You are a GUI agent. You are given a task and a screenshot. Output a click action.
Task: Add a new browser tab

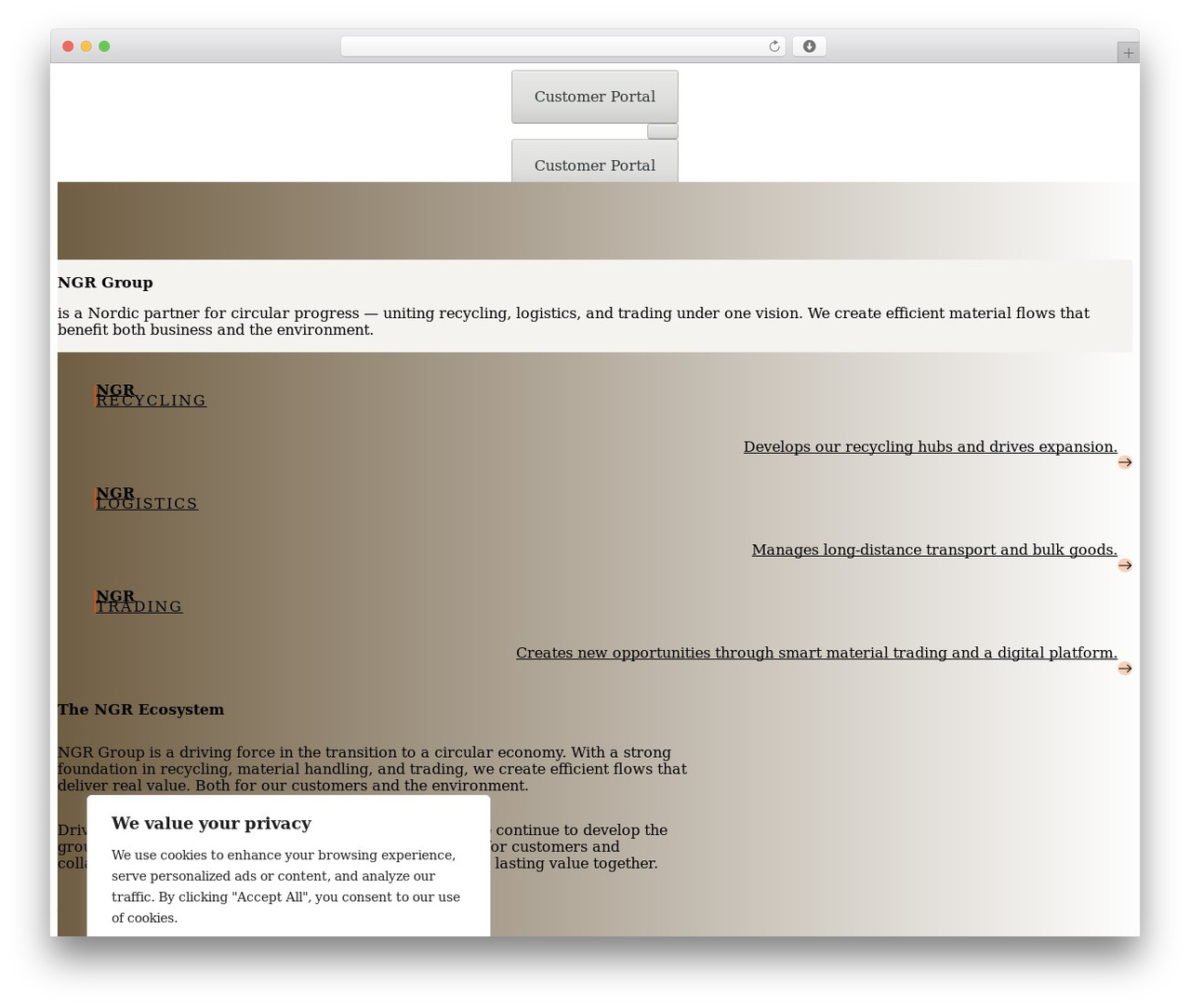[1128, 53]
